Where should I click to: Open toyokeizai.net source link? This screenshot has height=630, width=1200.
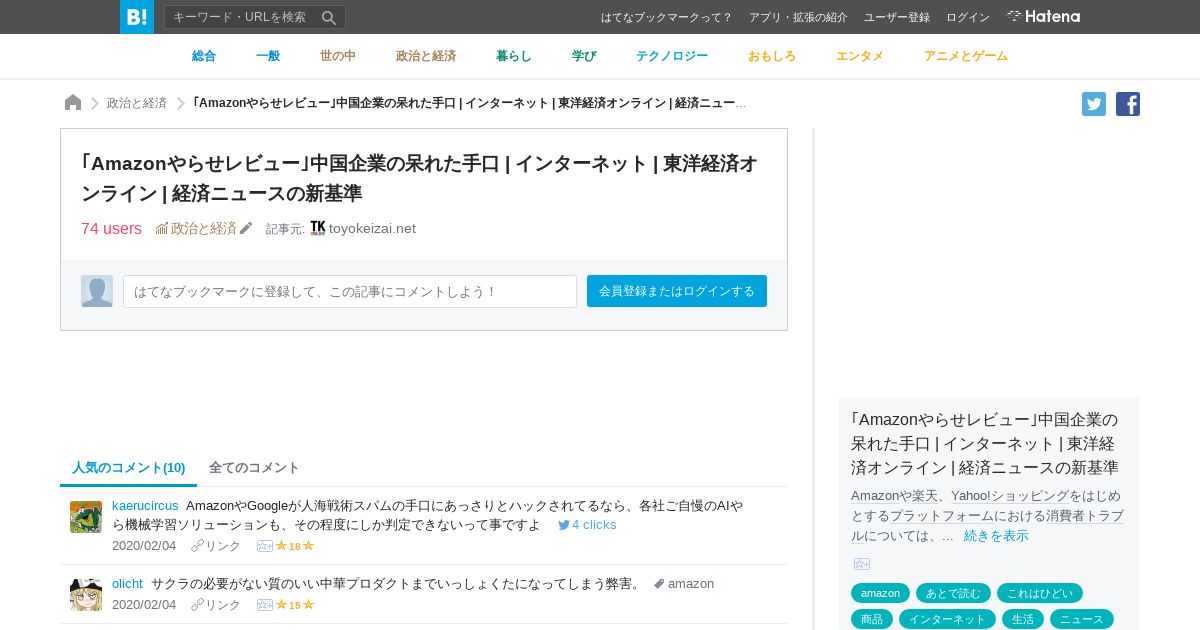[372, 228]
